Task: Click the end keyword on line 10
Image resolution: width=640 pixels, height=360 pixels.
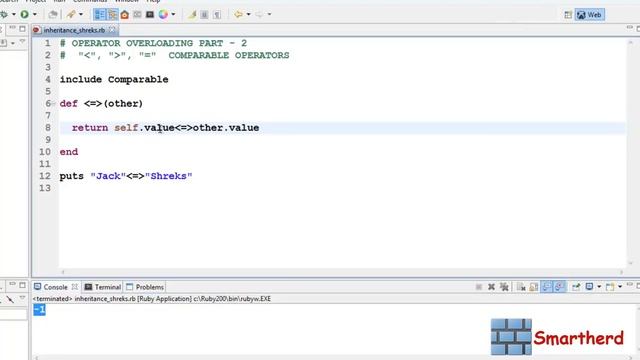Action: [69, 152]
